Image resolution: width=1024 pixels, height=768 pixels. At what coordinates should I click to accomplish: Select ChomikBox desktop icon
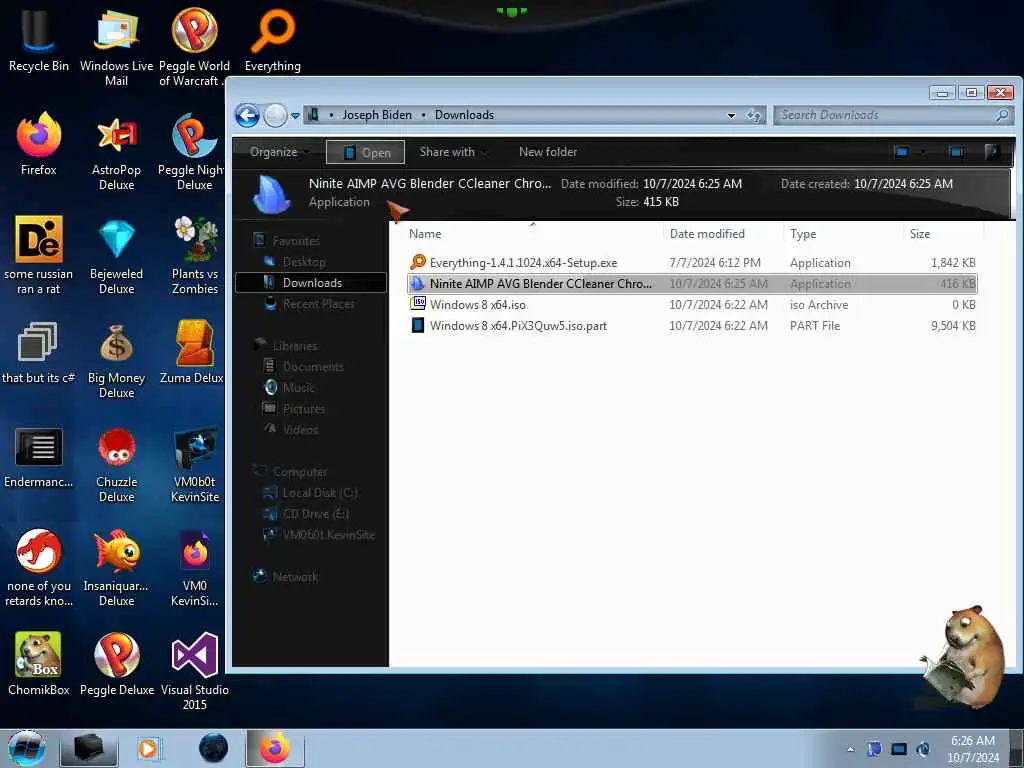coord(39,663)
